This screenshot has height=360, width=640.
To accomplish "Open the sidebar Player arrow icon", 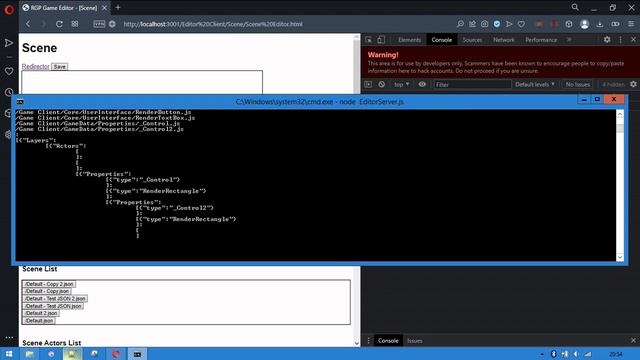I will point(9,43).
